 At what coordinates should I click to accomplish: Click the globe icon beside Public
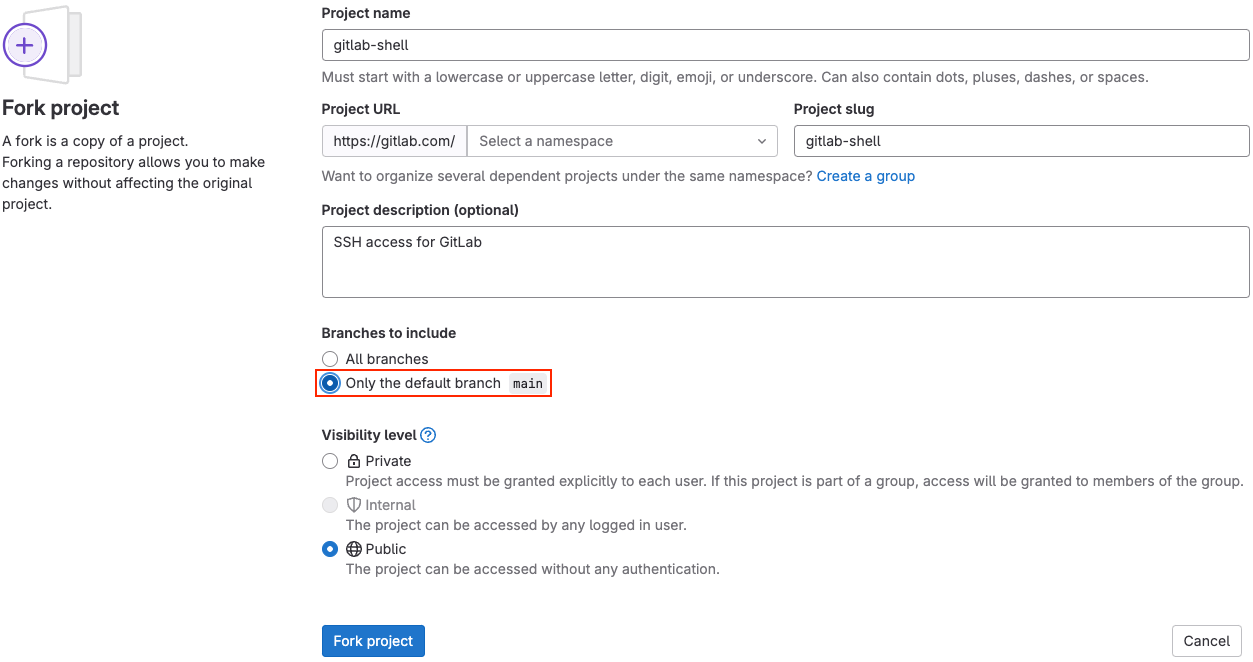coord(354,549)
